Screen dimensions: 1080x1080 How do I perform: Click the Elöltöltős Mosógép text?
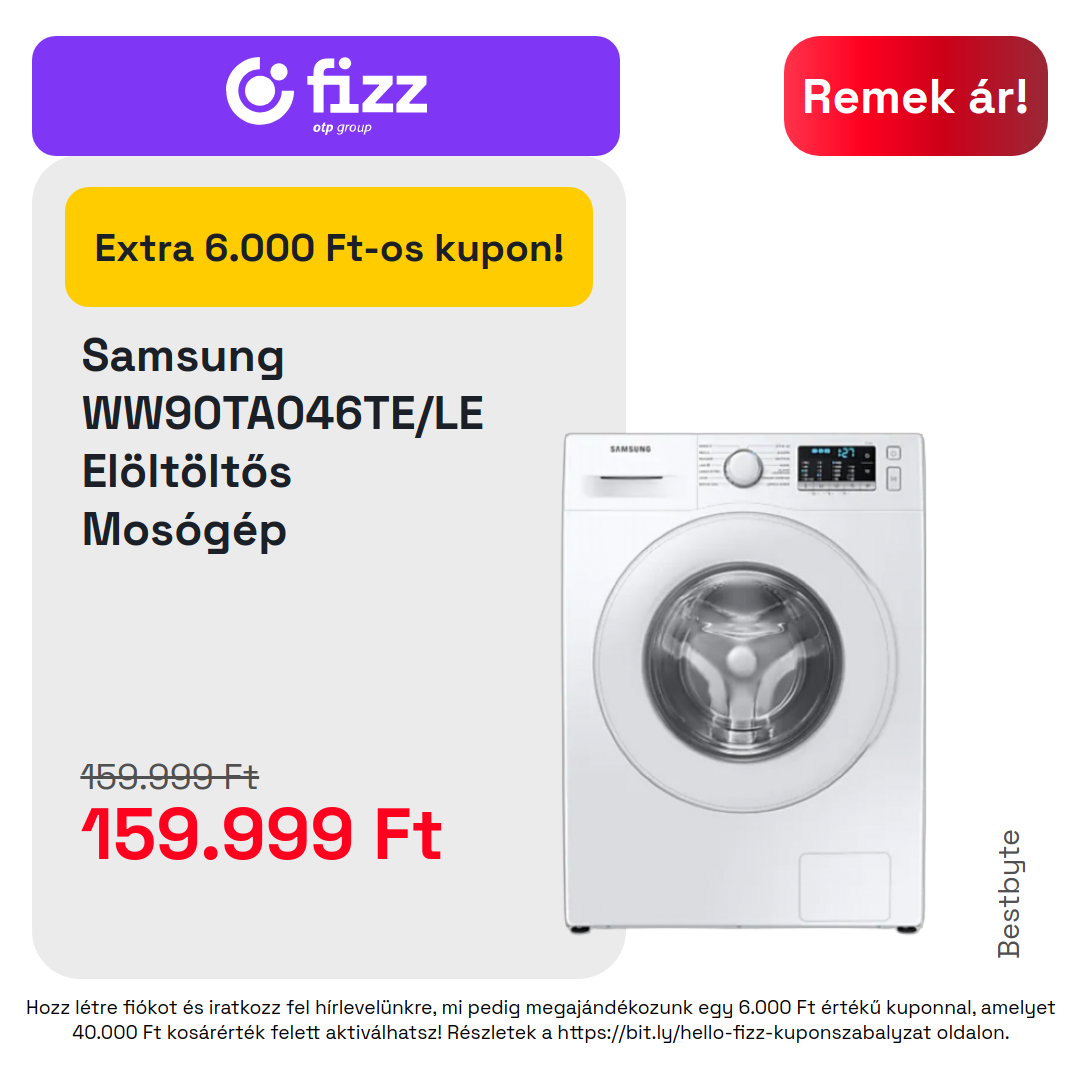(187, 501)
